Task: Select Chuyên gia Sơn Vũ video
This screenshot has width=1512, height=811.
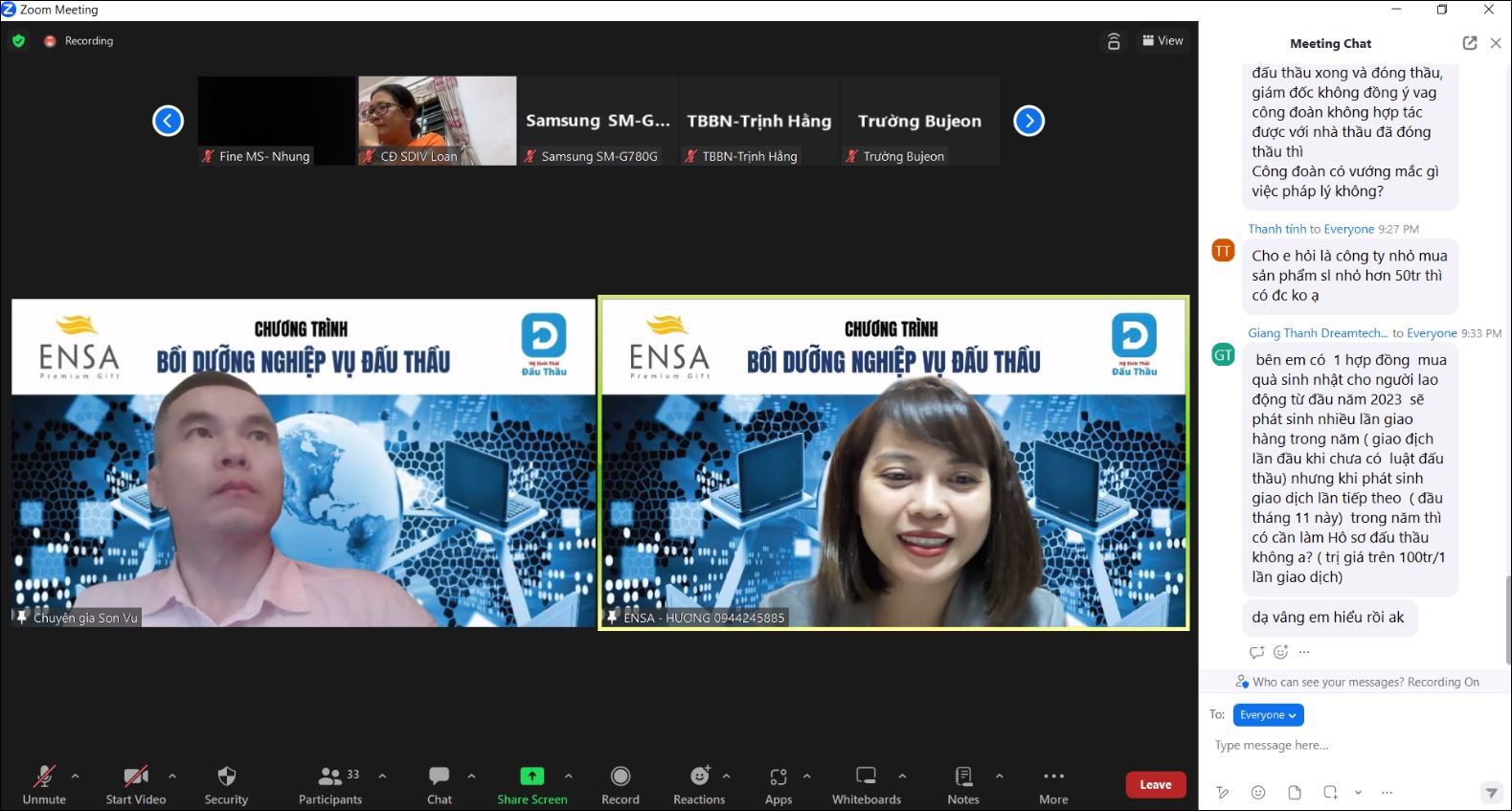Action: 304,463
